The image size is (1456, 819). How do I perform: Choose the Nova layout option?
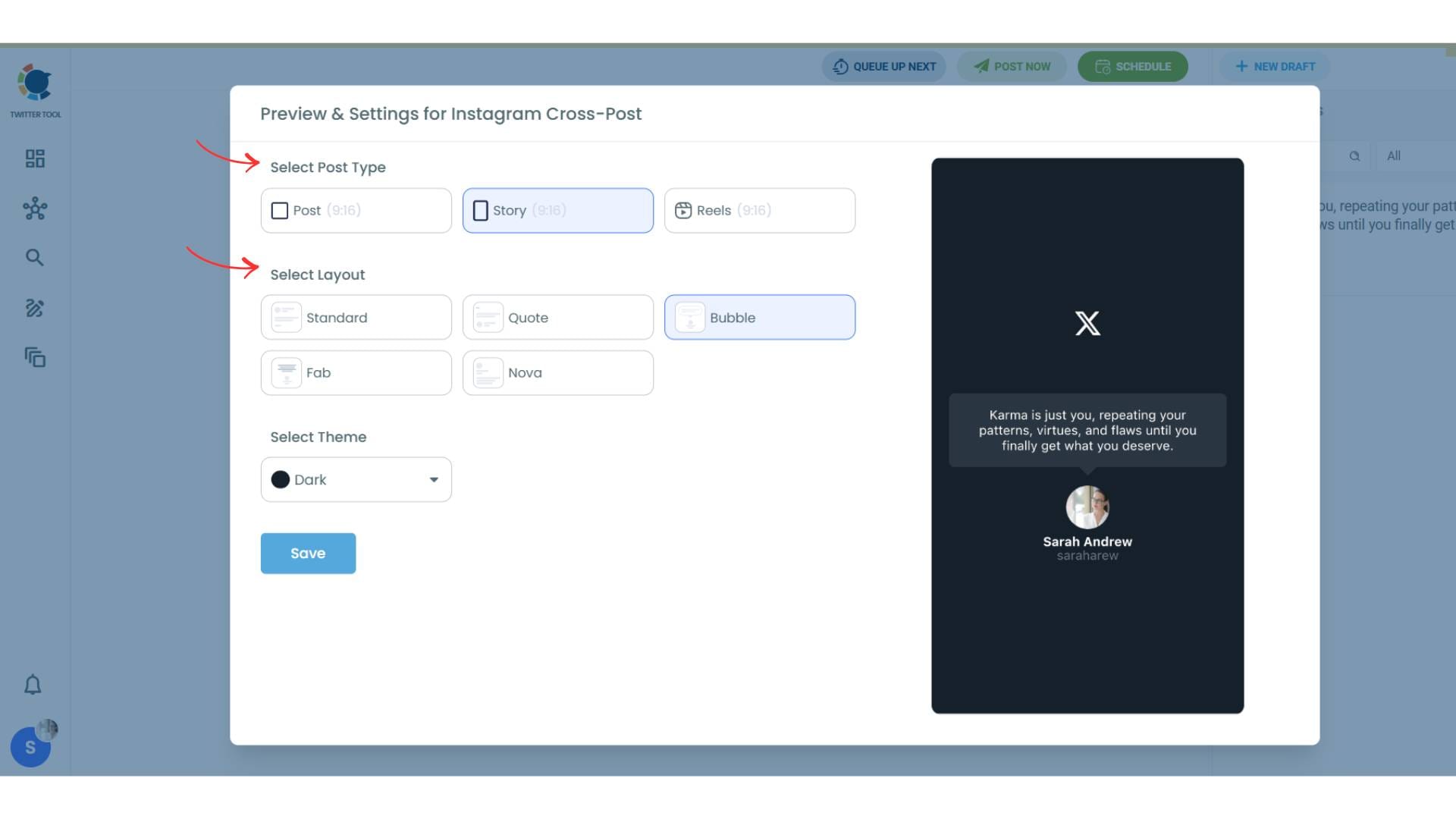tap(557, 372)
